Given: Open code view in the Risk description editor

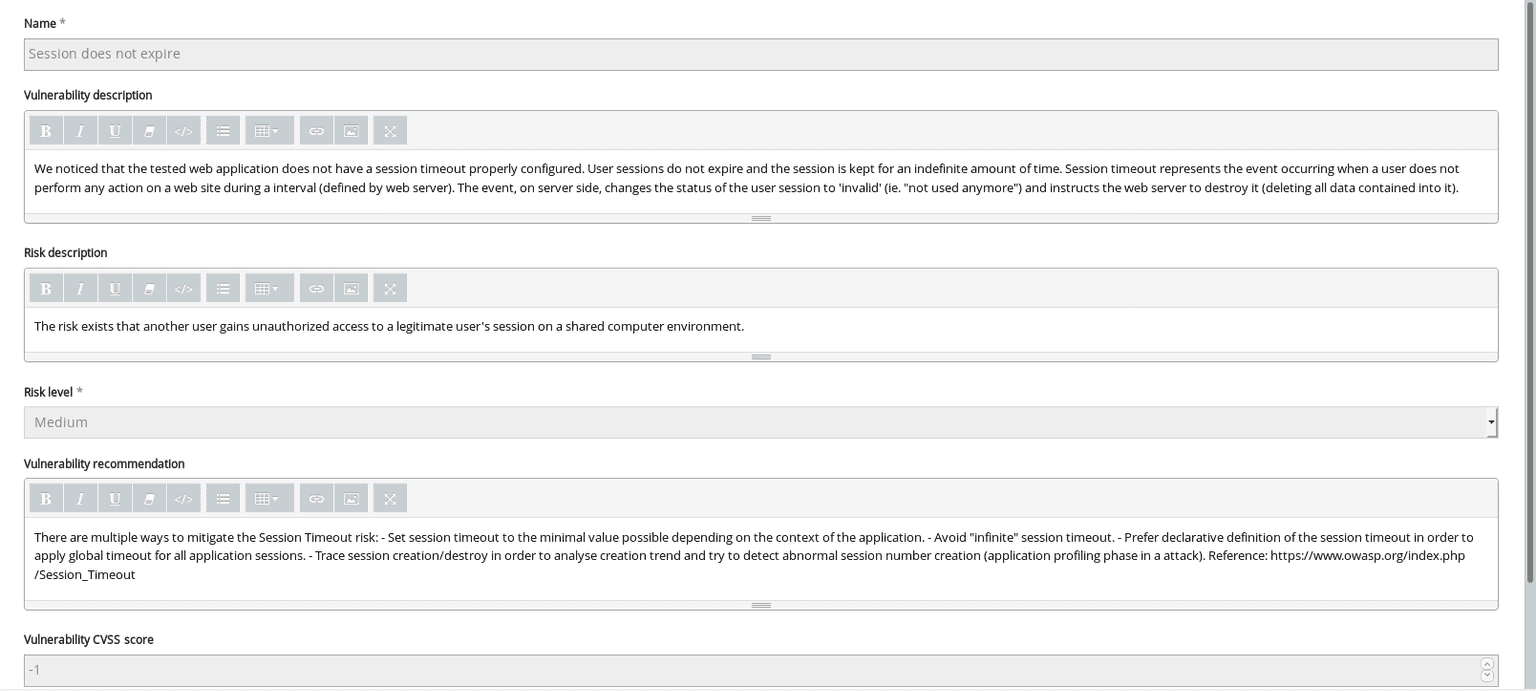Looking at the screenshot, I should (x=184, y=288).
